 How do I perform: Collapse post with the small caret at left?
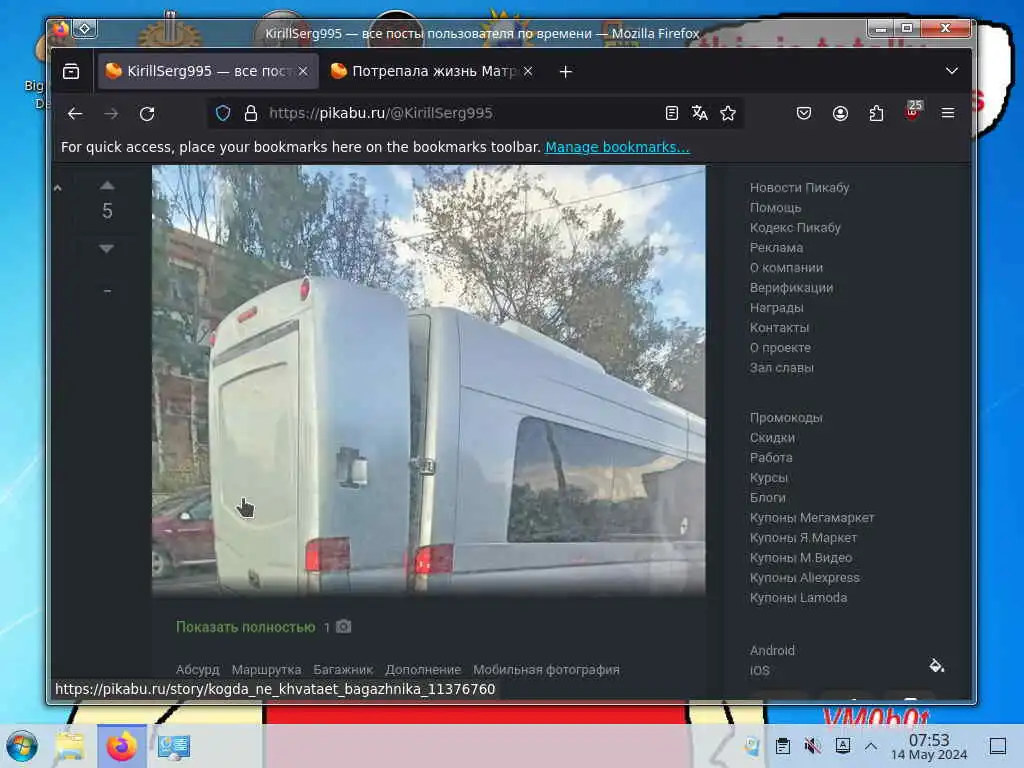(x=57, y=188)
